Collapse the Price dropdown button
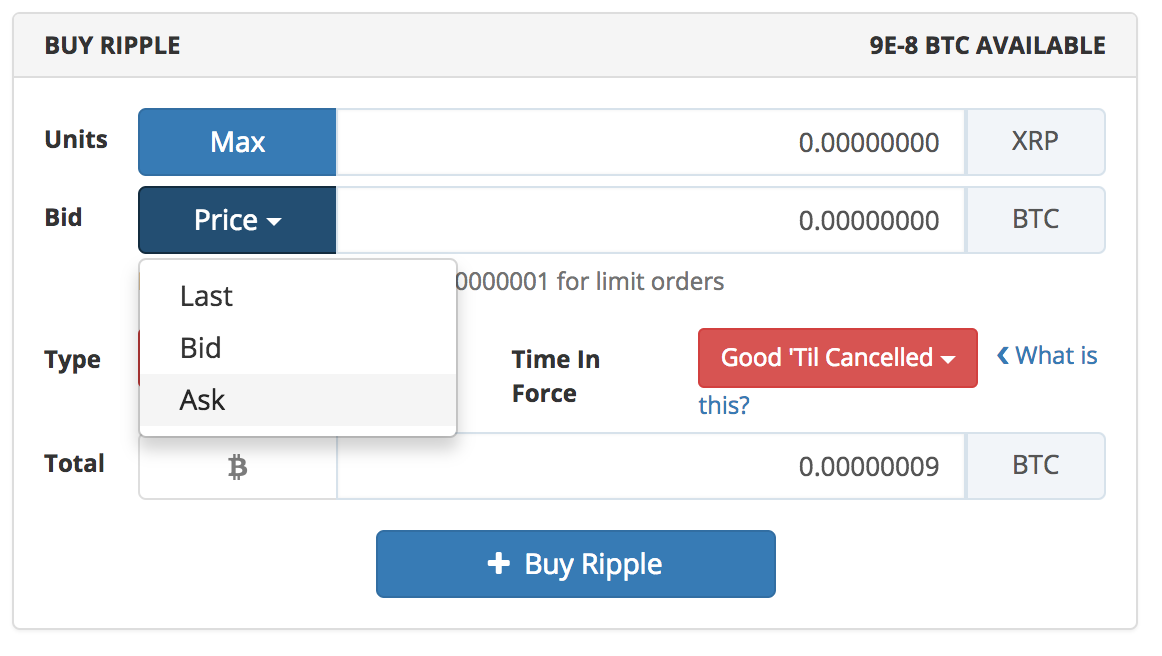This screenshot has height=656, width=1162. coord(237,220)
